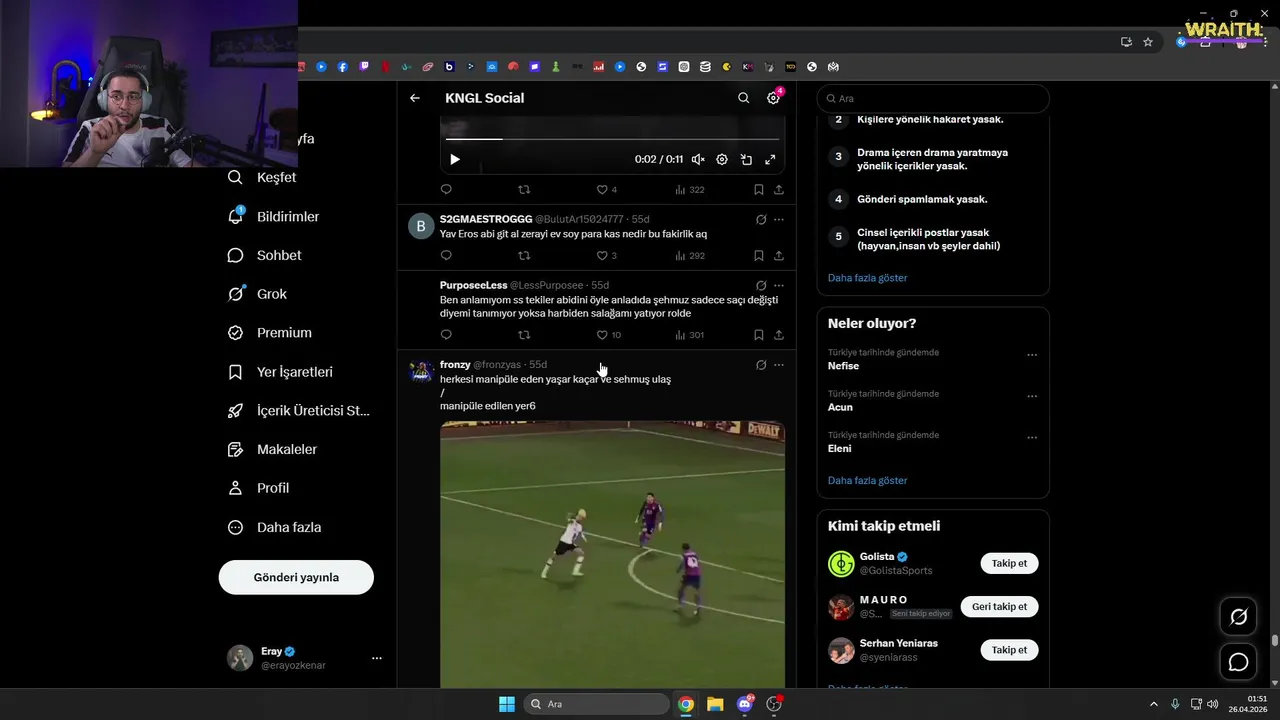
Task: Open floating chat messages button
Action: [1238, 662]
